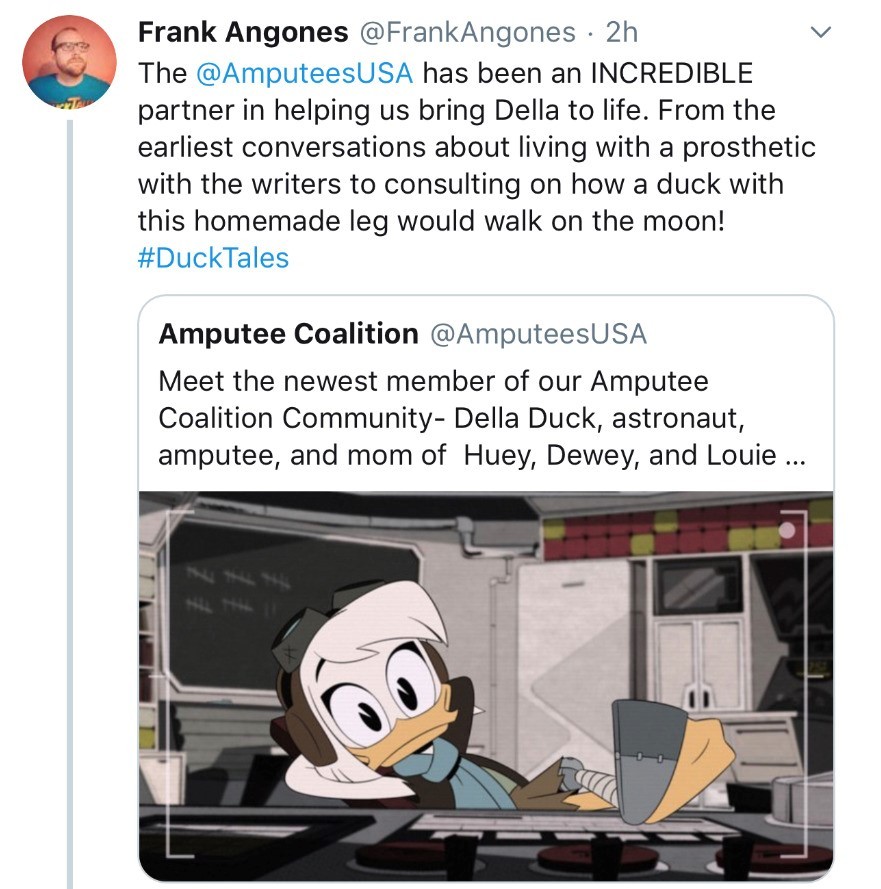The width and height of the screenshot is (881, 889).
Task: Click the Amputee Coalition name in quoted tweet
Action: click(289, 333)
